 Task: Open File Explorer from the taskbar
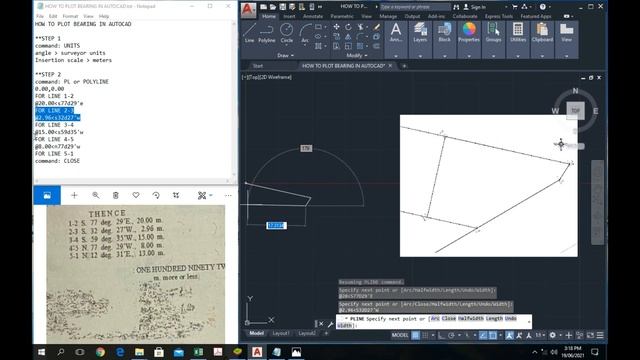(x=139, y=352)
